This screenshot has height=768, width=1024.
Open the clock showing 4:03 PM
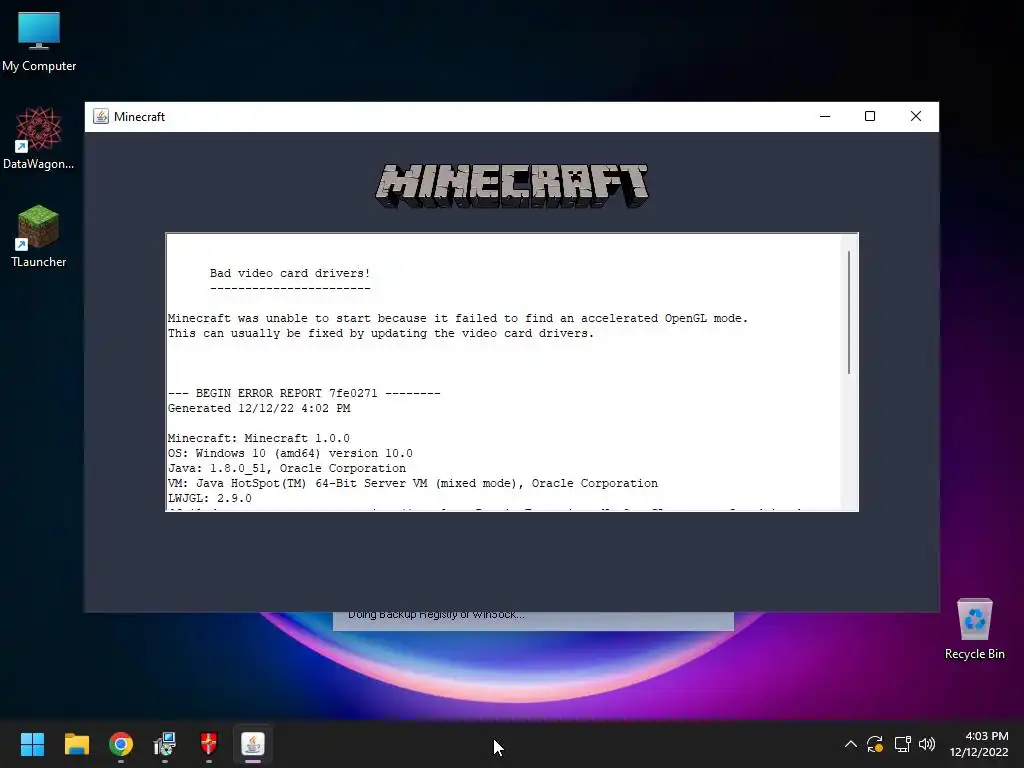[x=979, y=744]
